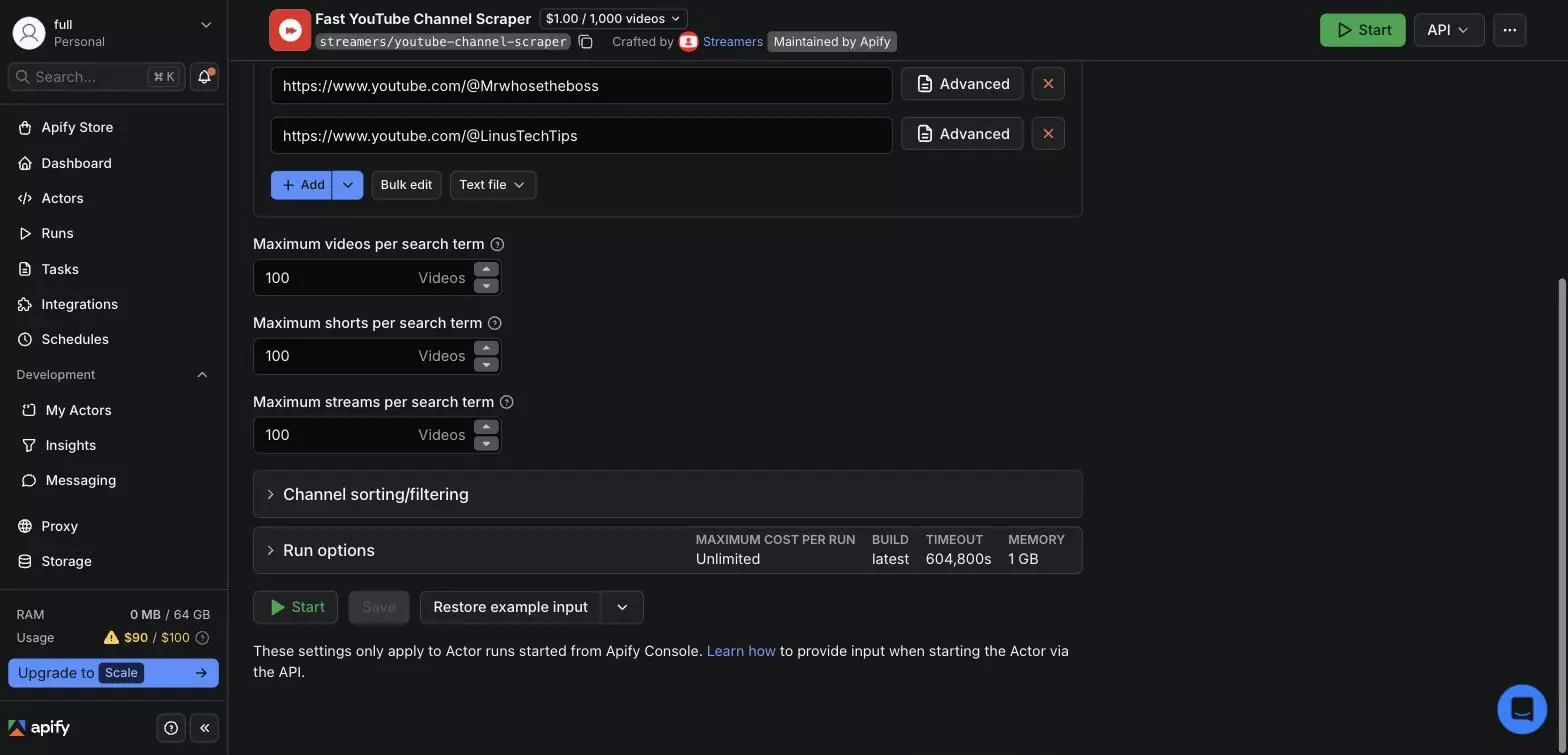Image resolution: width=1568 pixels, height=755 pixels.
Task: Open the Text file dropdown
Action: pyautogui.click(x=493, y=185)
